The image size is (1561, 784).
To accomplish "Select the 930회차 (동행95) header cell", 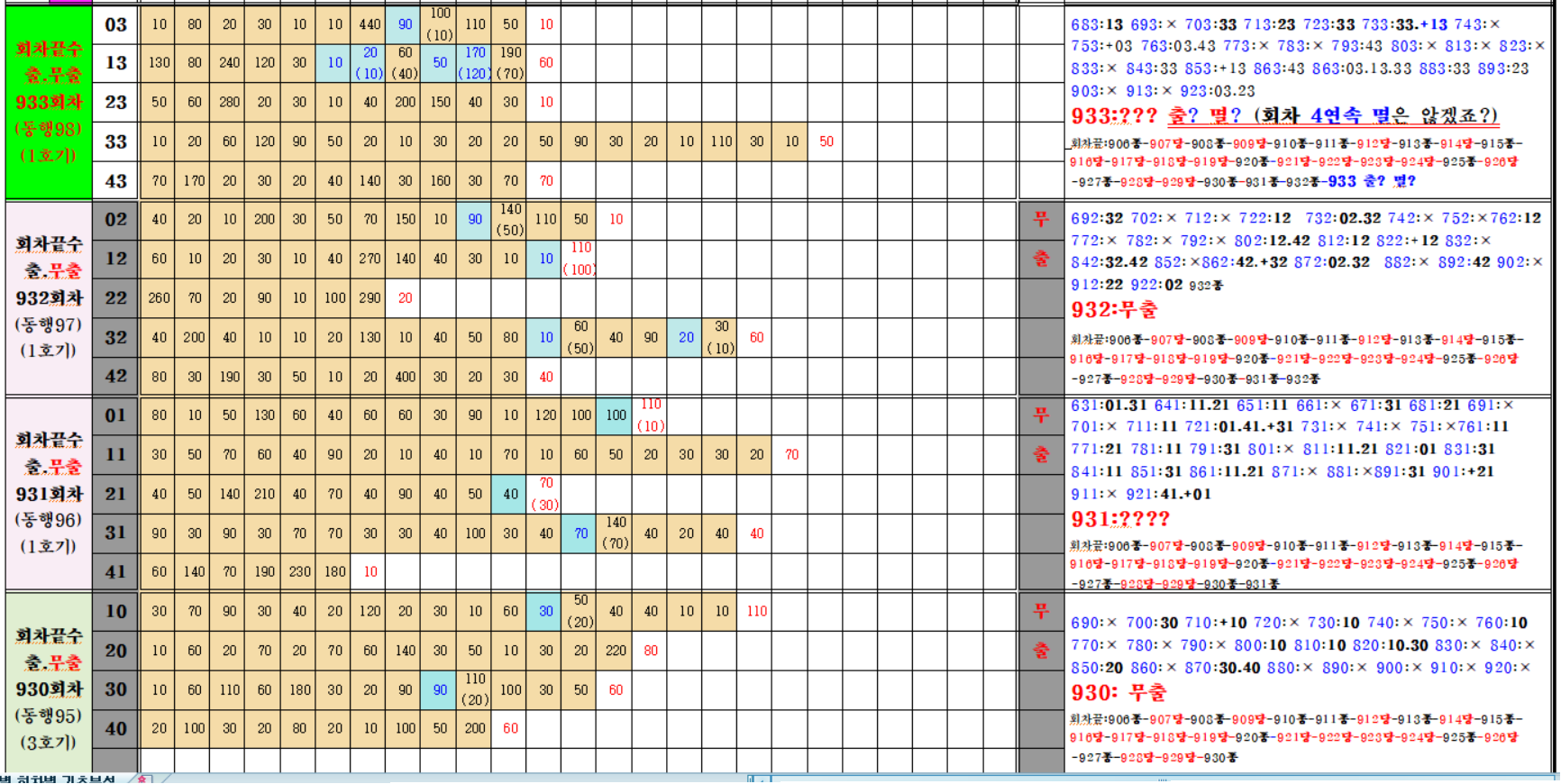I will (49, 688).
